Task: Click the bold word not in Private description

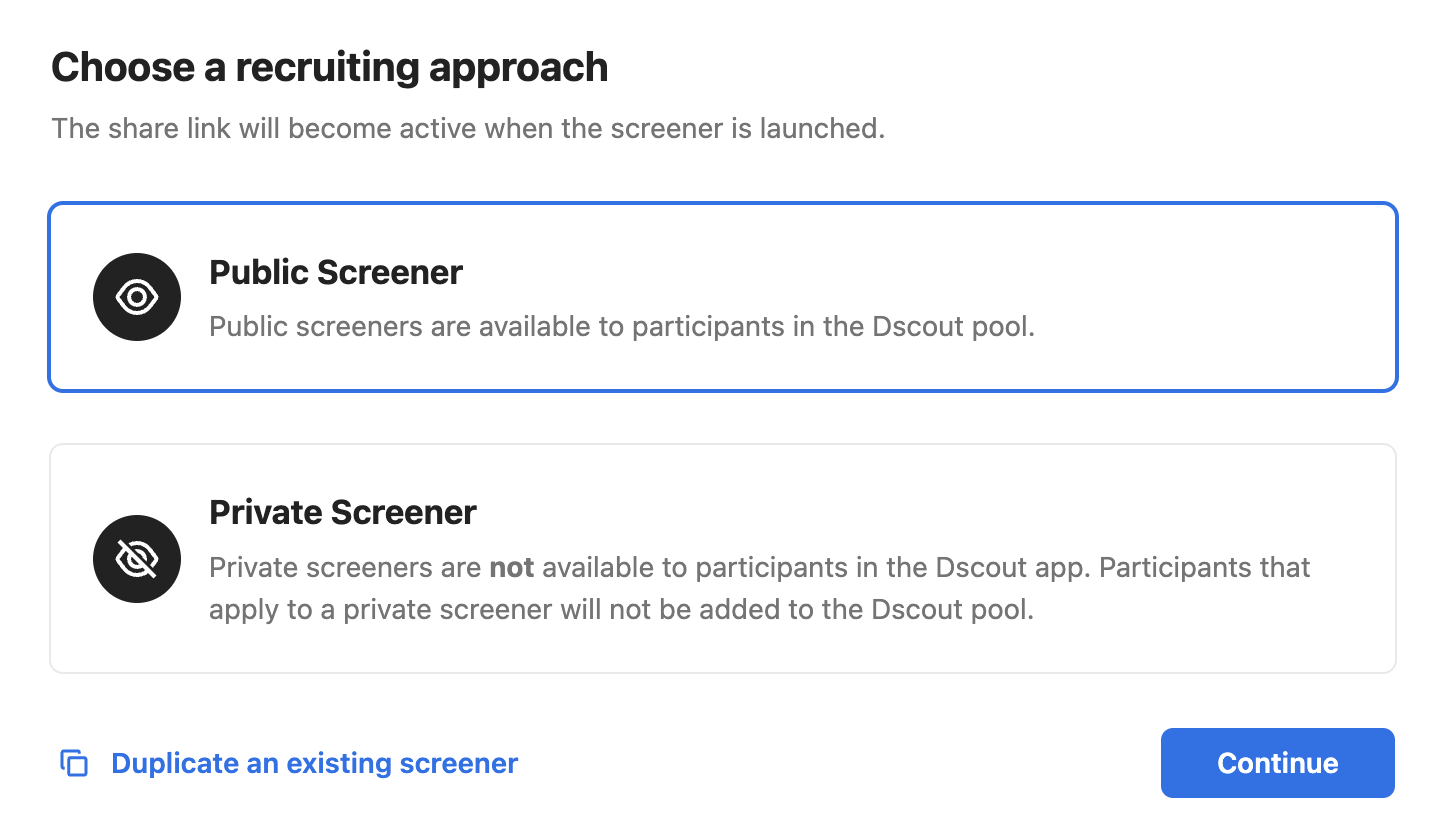Action: 512,568
